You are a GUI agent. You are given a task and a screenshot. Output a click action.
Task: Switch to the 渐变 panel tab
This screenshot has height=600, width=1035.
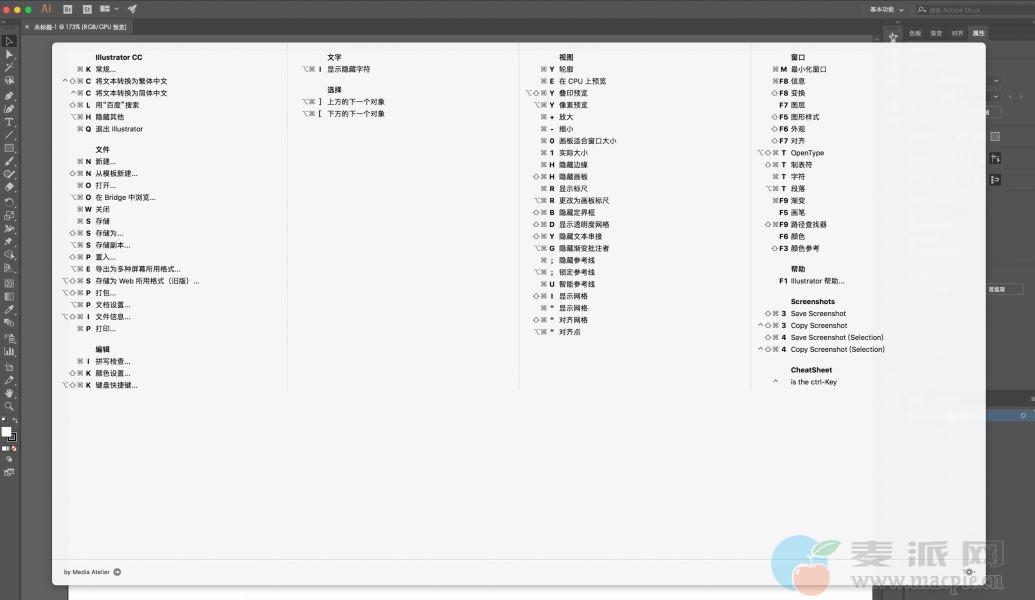tap(936, 33)
